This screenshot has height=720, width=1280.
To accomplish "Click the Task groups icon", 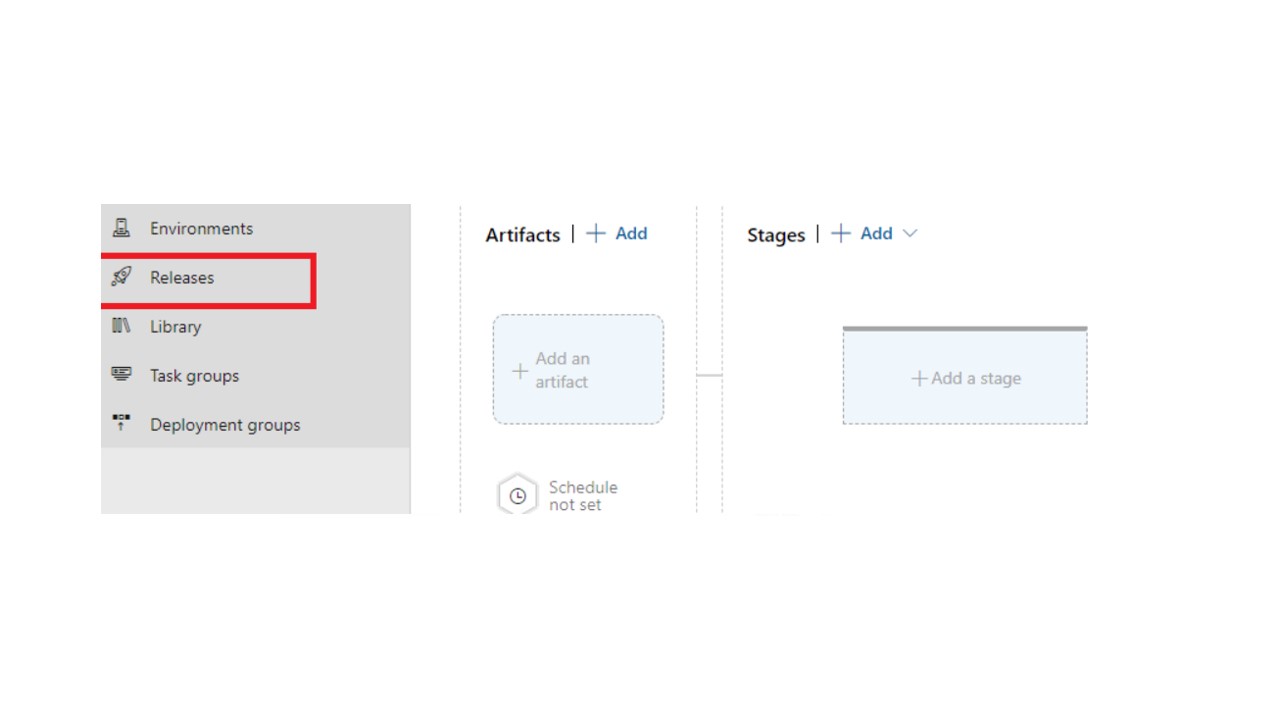I will [121, 375].
